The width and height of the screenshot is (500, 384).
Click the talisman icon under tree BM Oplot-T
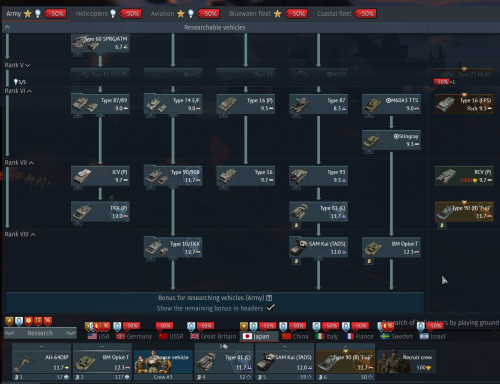click(x=369, y=261)
